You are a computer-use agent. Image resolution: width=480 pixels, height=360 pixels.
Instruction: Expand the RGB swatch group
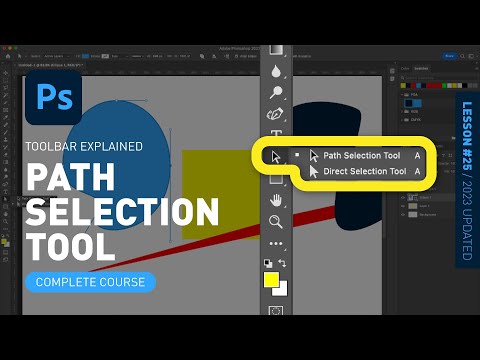[x=402, y=111]
